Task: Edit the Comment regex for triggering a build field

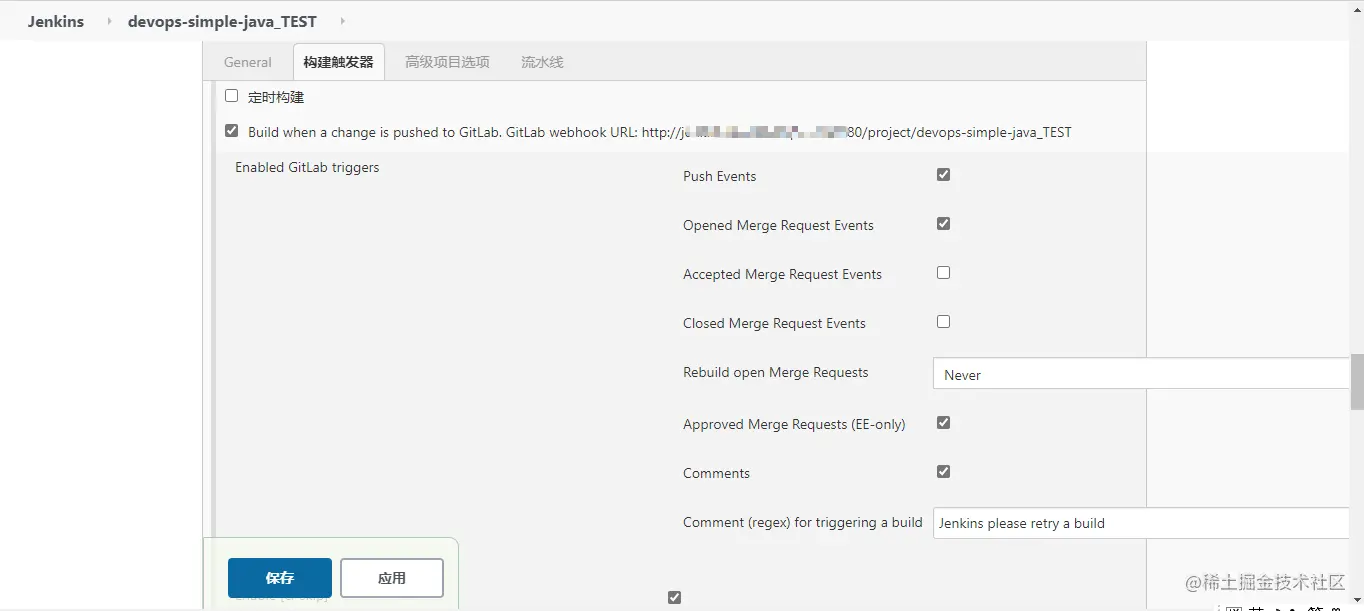Action: point(1141,523)
